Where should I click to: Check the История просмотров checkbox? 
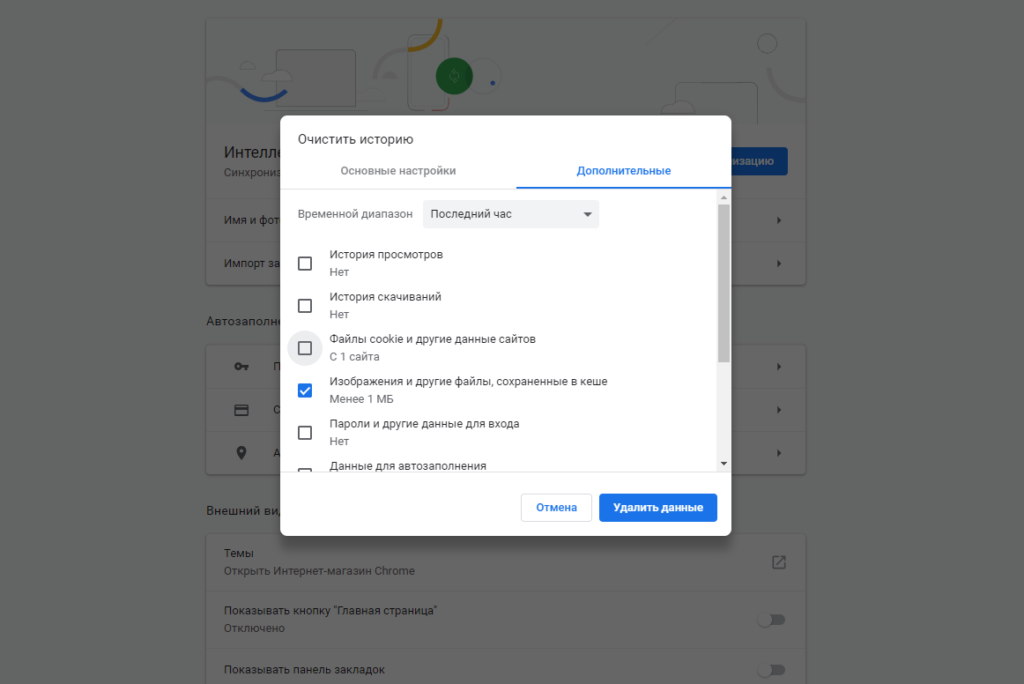pos(305,264)
